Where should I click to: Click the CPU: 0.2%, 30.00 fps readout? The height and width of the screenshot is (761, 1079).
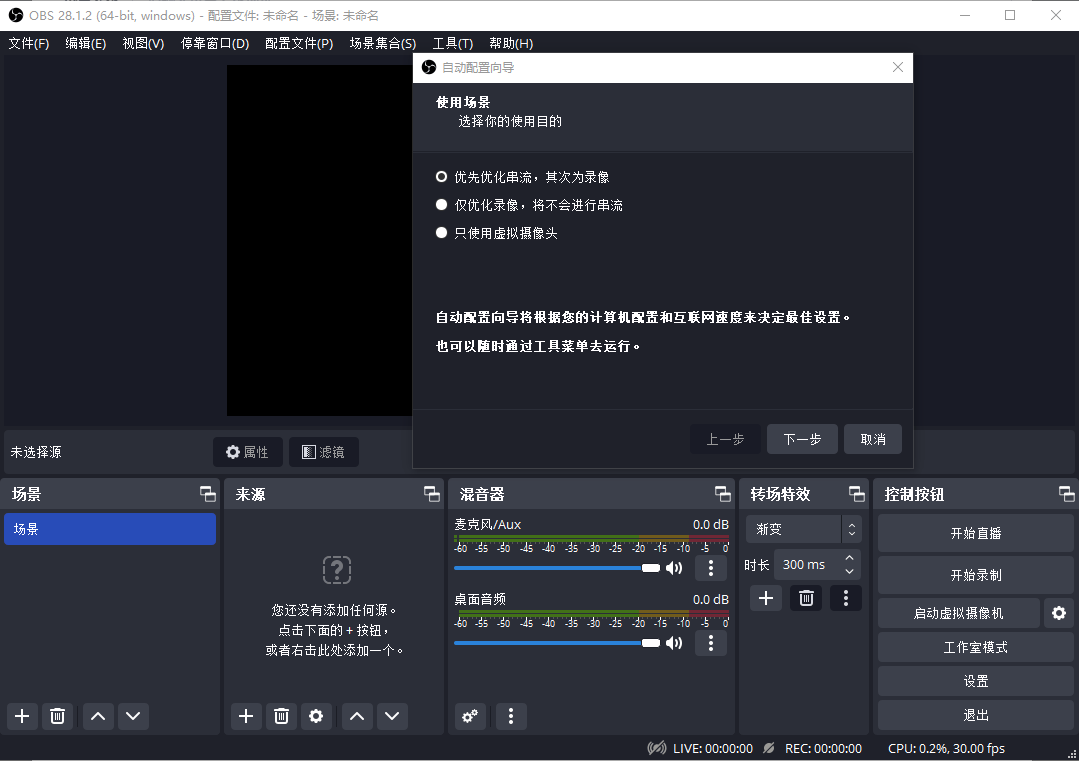pos(946,749)
